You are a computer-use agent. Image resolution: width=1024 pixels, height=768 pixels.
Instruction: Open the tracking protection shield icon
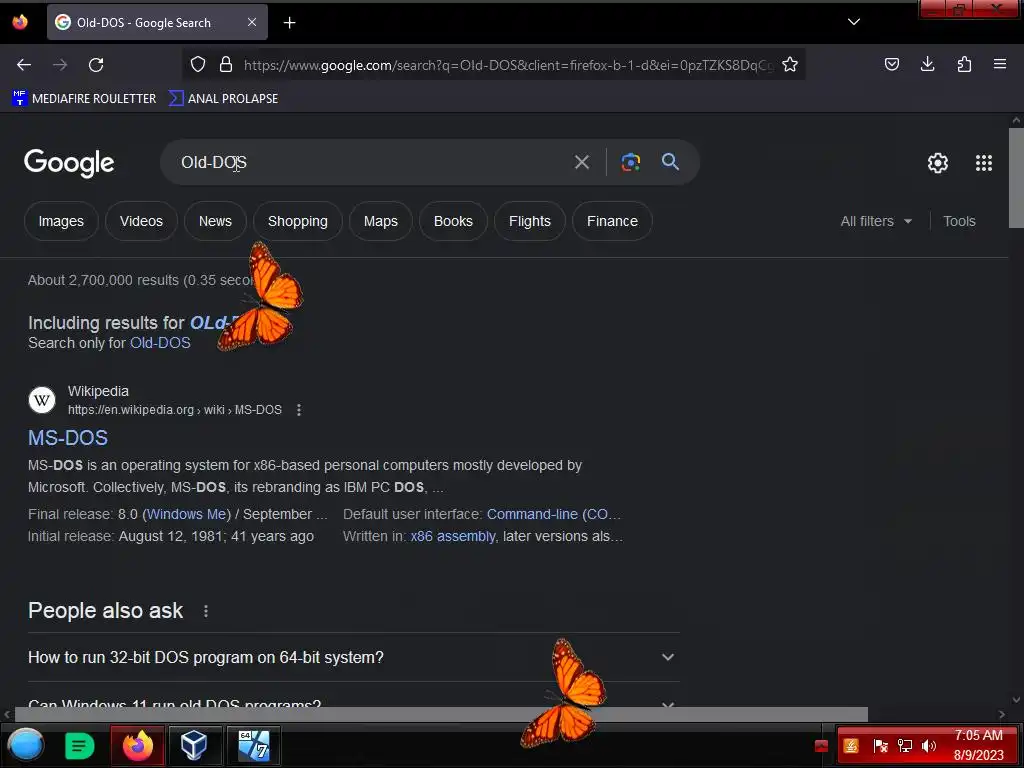coord(198,65)
